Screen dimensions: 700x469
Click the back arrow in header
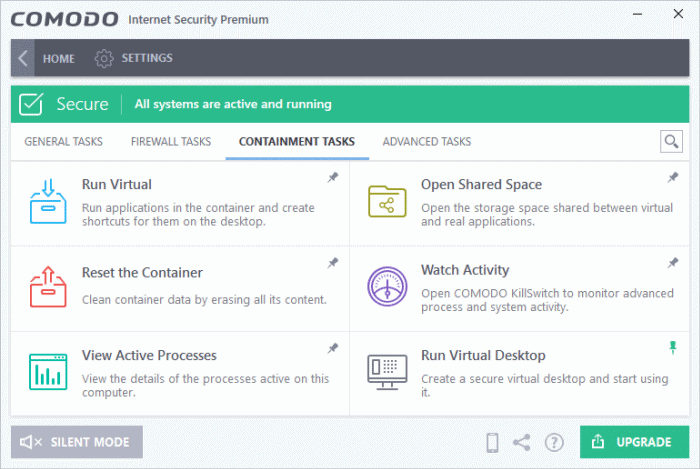click(23, 58)
